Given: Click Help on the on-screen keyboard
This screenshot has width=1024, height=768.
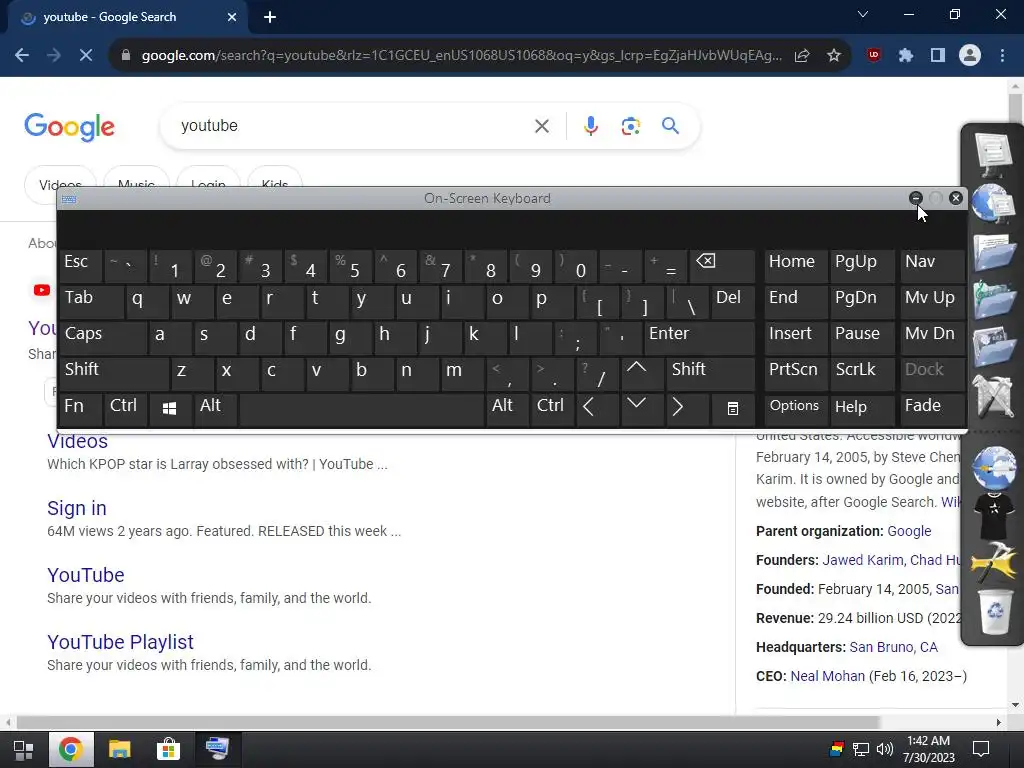Looking at the screenshot, I should (x=862, y=408).
